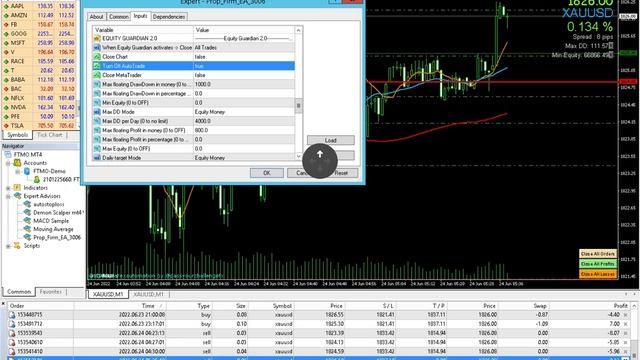The height and width of the screenshot is (360, 640).
Task: Expand the Indicators tree node
Action: 8,188
